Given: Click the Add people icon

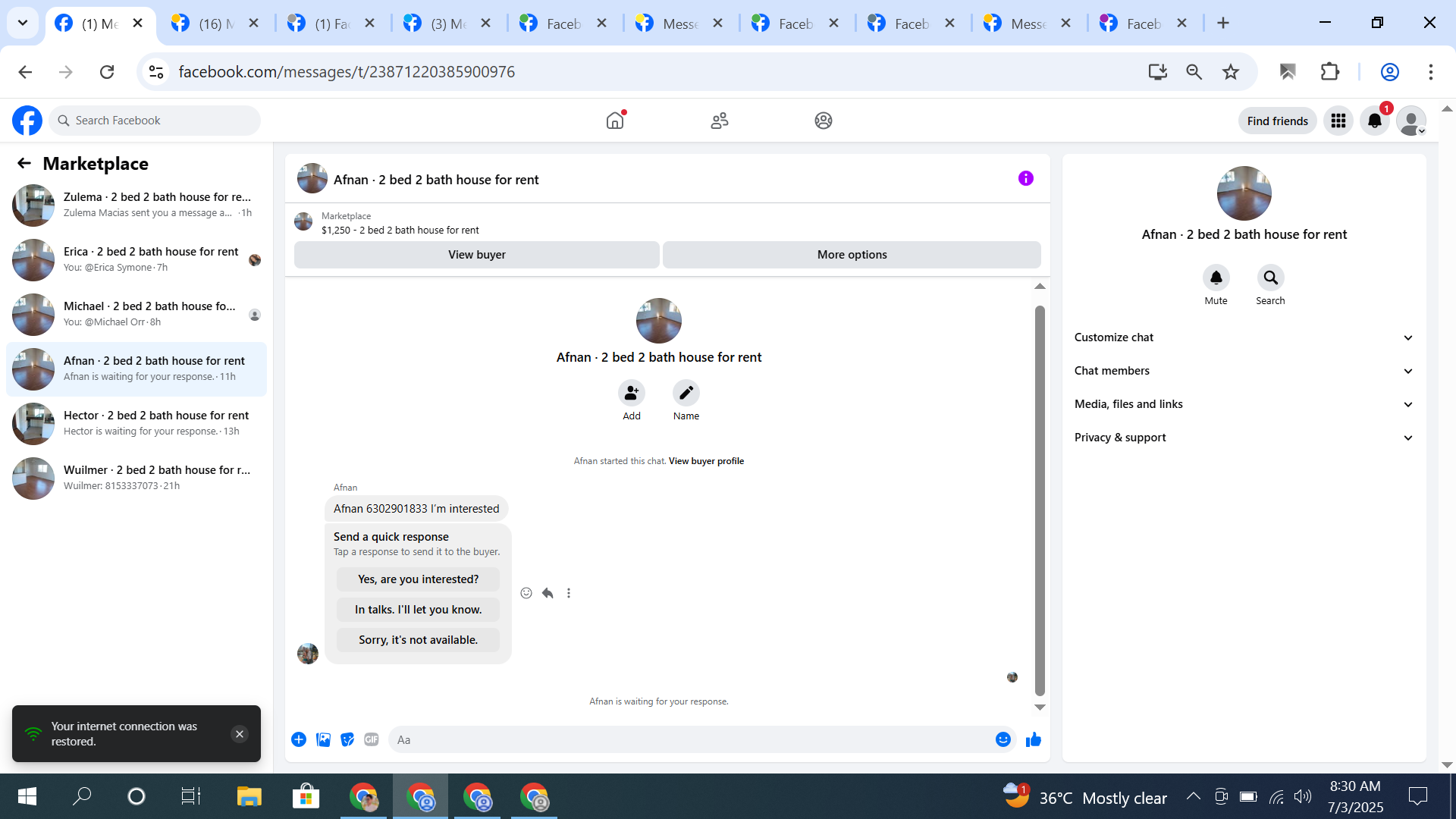Looking at the screenshot, I should 631,393.
